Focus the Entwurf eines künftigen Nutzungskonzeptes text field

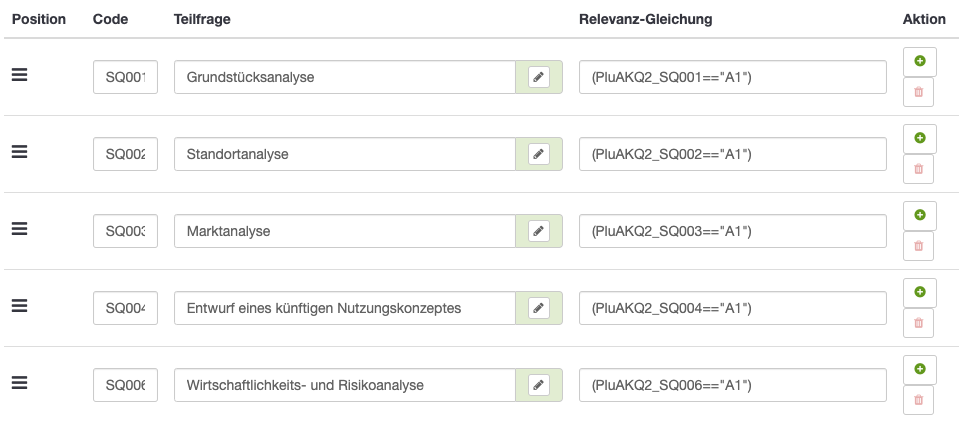[x=344, y=308]
